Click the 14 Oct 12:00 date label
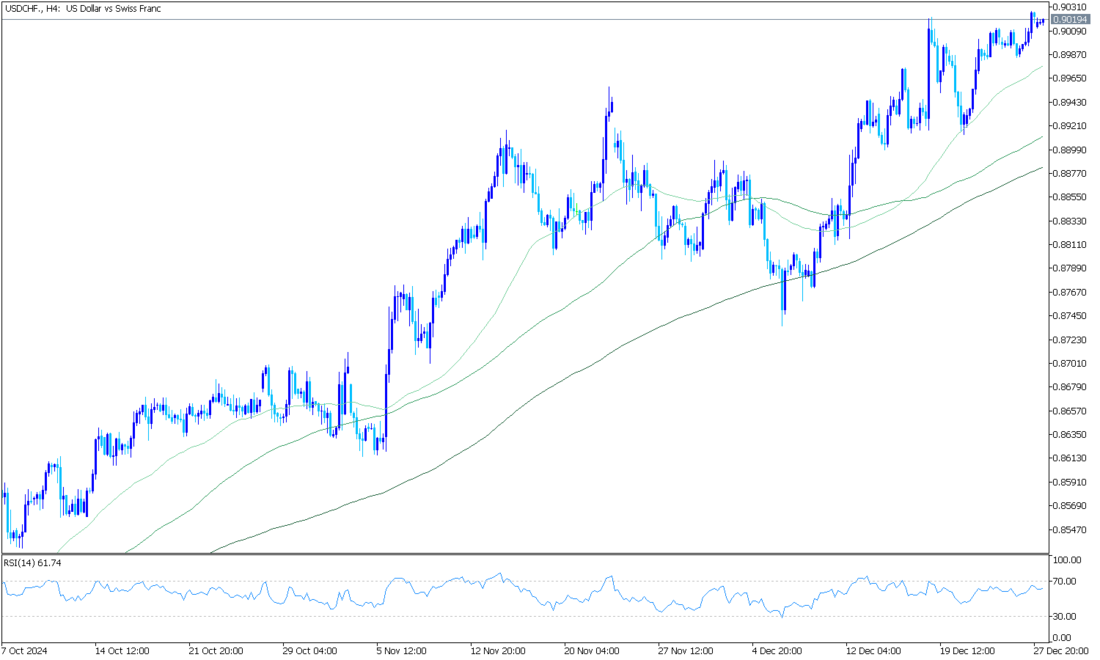 coord(122,651)
